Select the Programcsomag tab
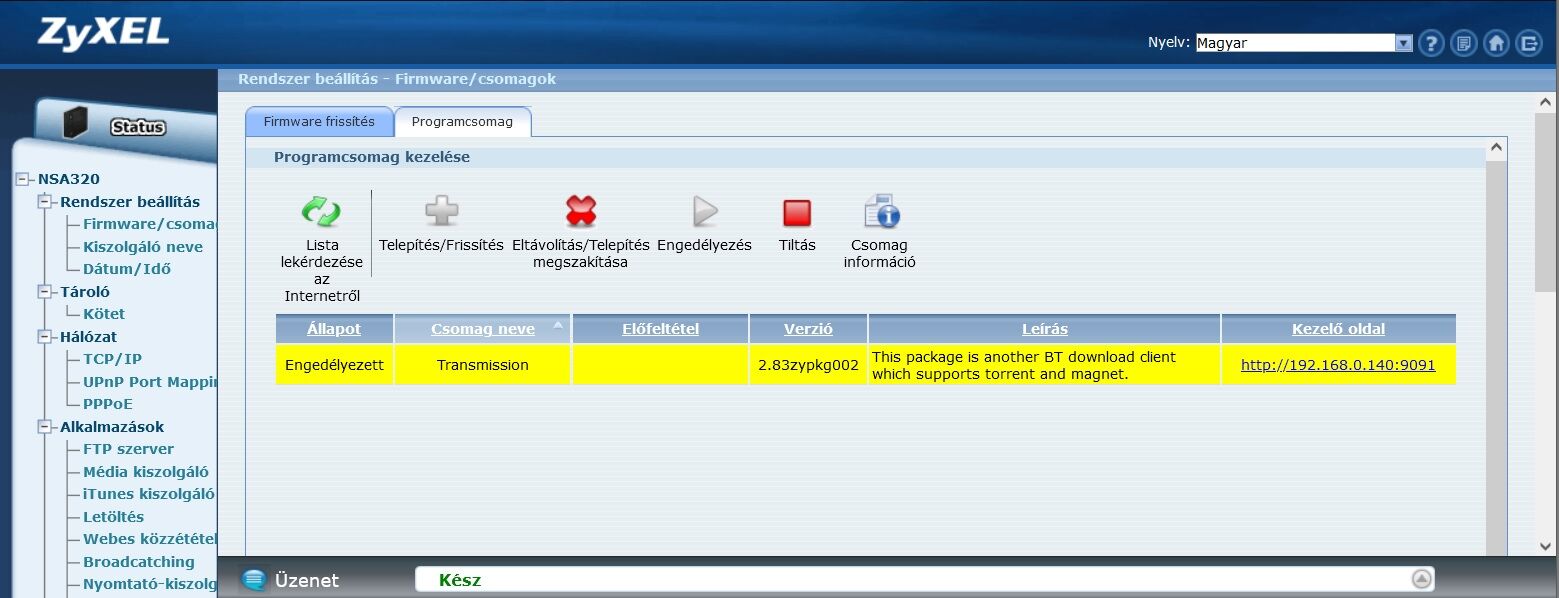The height and width of the screenshot is (598, 1559). 462,121
